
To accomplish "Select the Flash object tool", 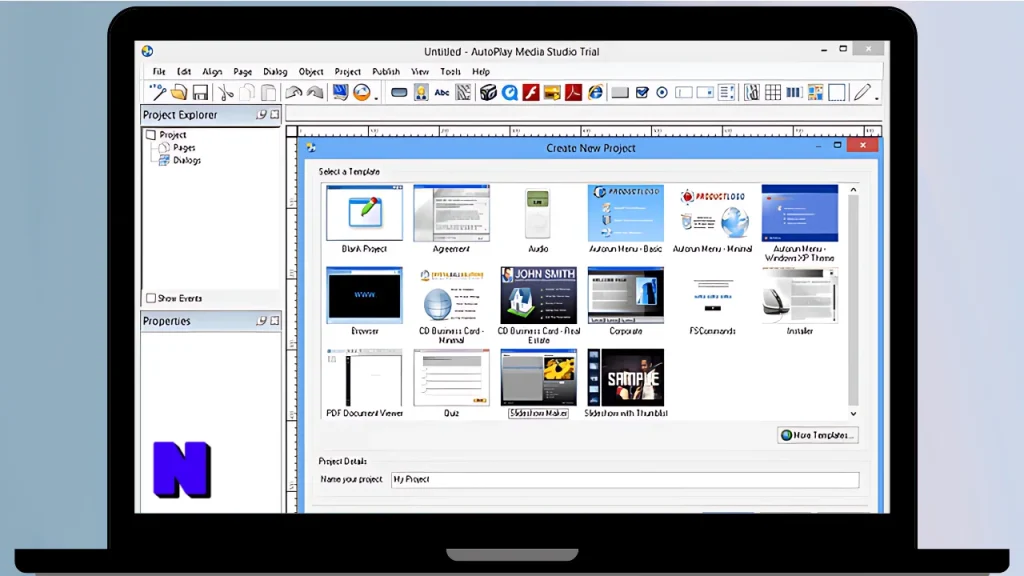I will (531, 92).
